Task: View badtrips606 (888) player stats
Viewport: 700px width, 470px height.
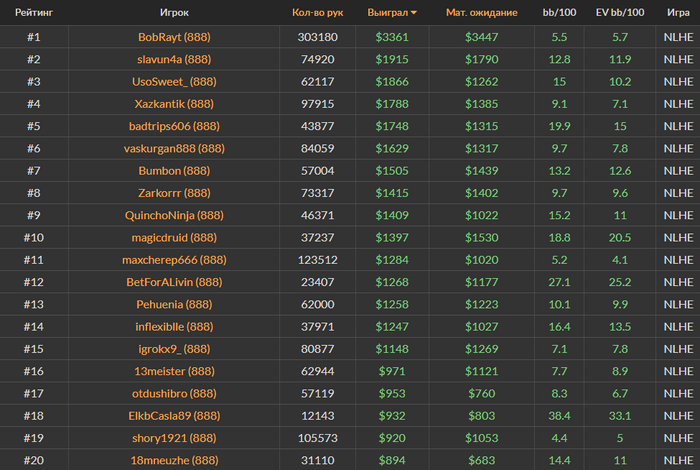Action: pos(174,126)
